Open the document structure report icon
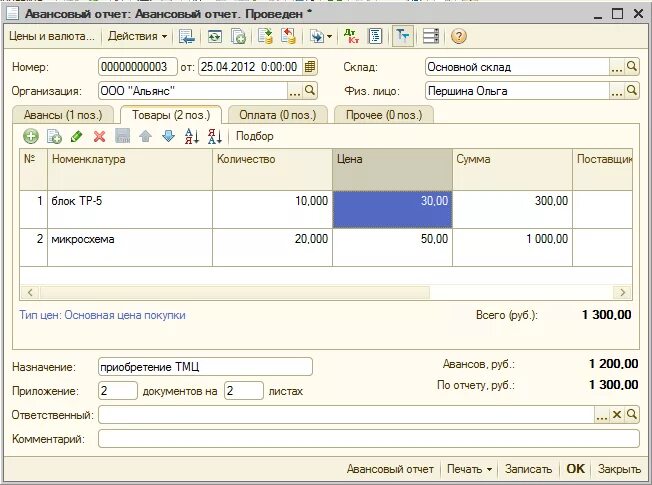Screen dimensions: 652x485 coord(375,36)
